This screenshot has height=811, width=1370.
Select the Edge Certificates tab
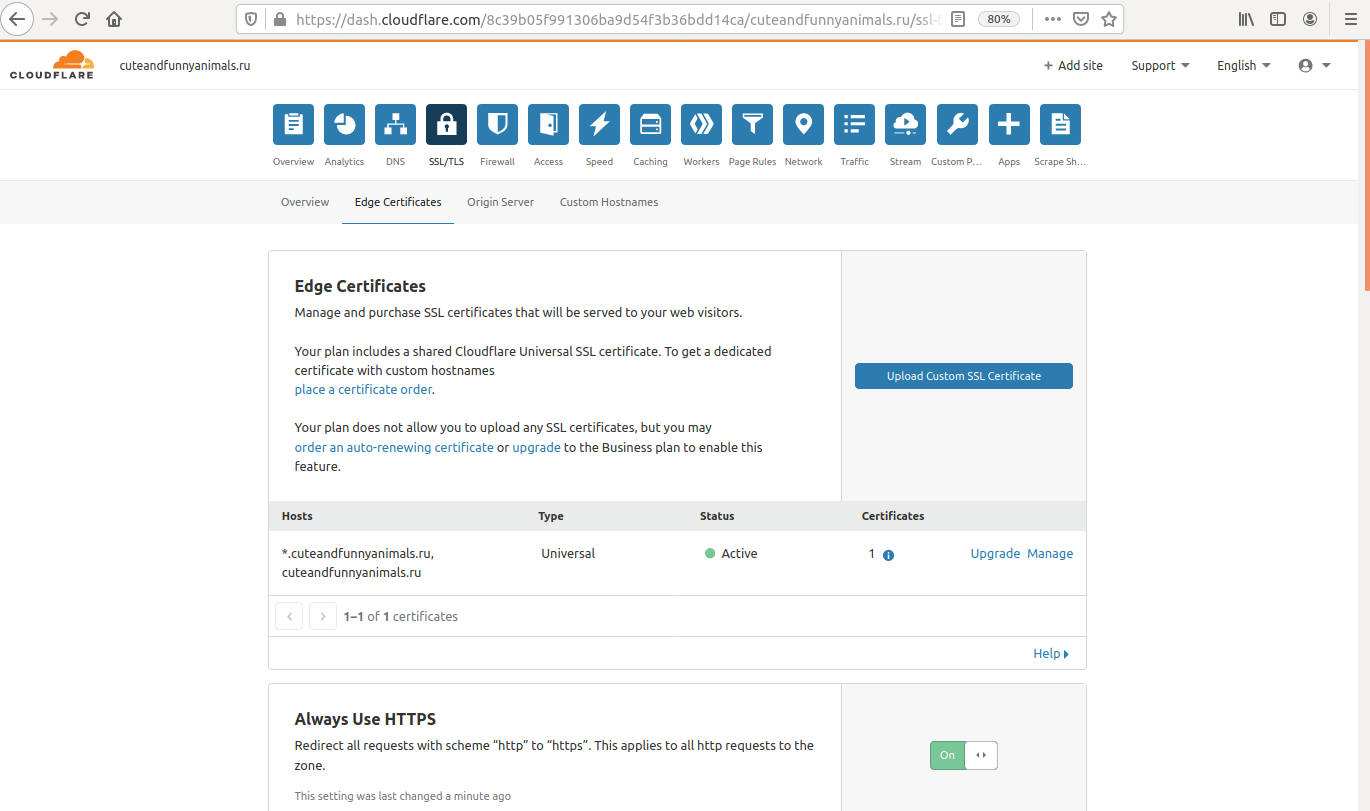[x=398, y=202]
